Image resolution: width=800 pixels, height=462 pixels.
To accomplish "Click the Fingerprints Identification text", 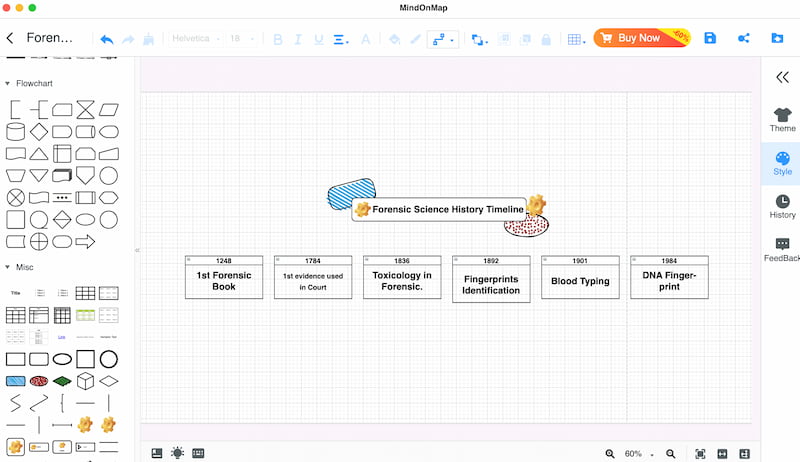I will click(x=491, y=285).
